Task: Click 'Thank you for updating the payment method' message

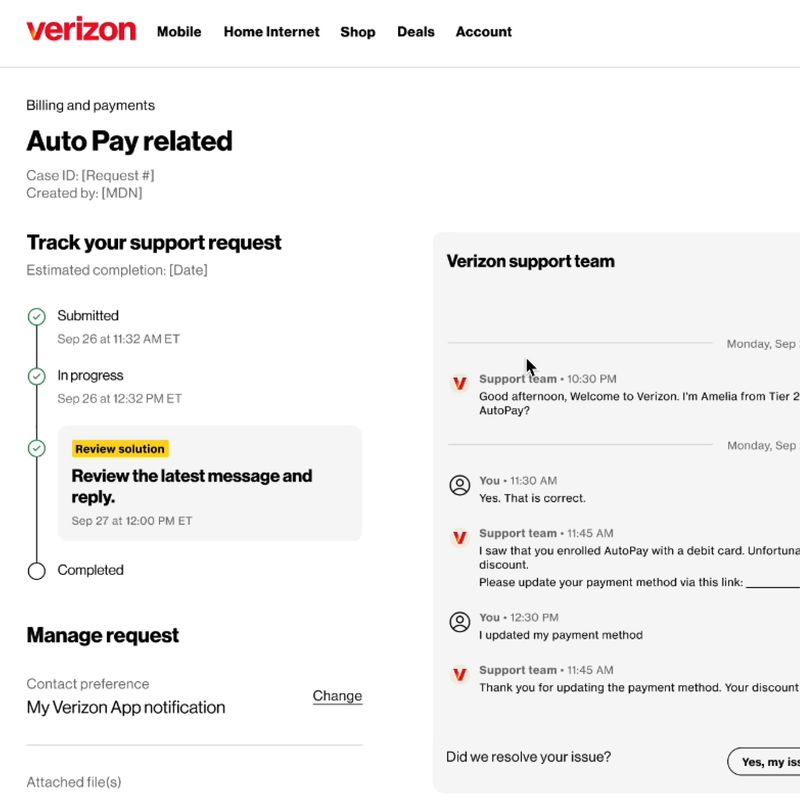Action: tap(639, 688)
